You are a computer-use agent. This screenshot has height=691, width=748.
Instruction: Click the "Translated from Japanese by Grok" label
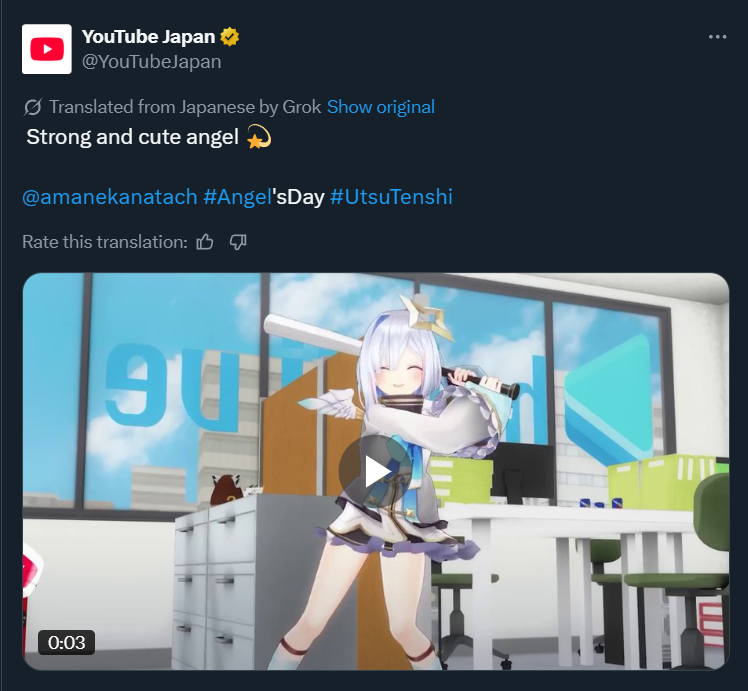tap(185, 107)
